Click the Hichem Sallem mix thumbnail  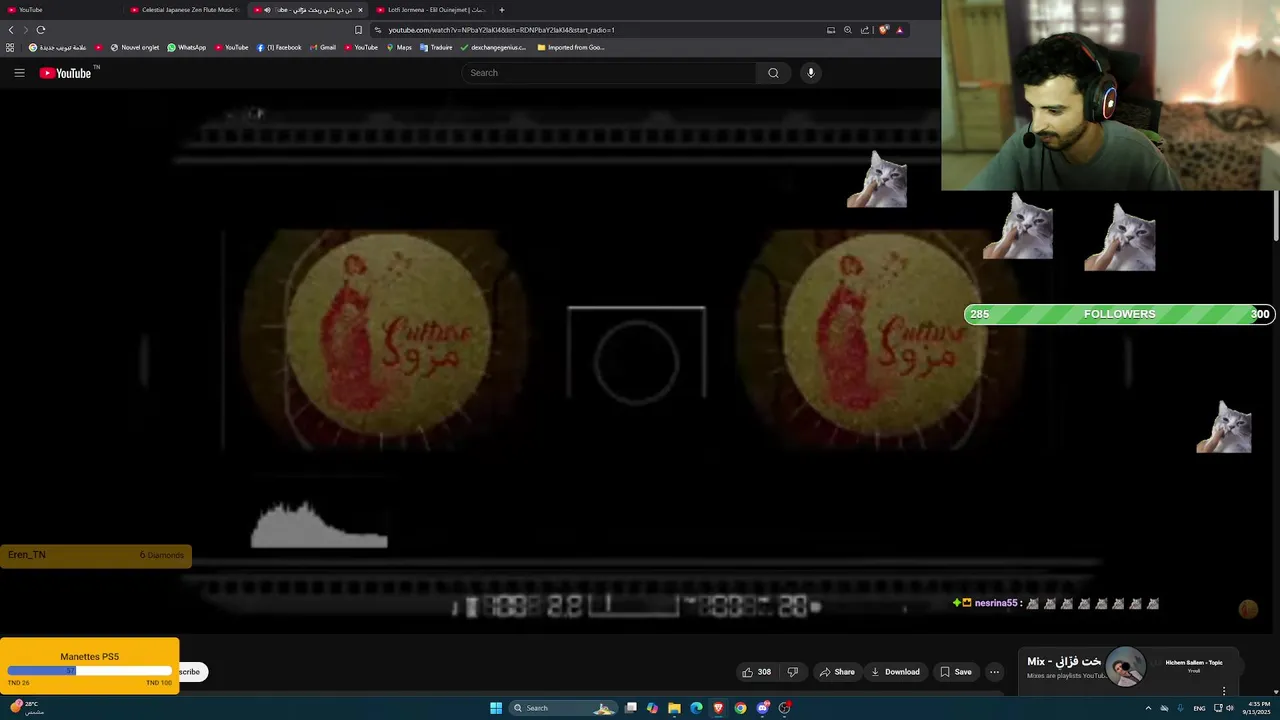click(1126, 667)
